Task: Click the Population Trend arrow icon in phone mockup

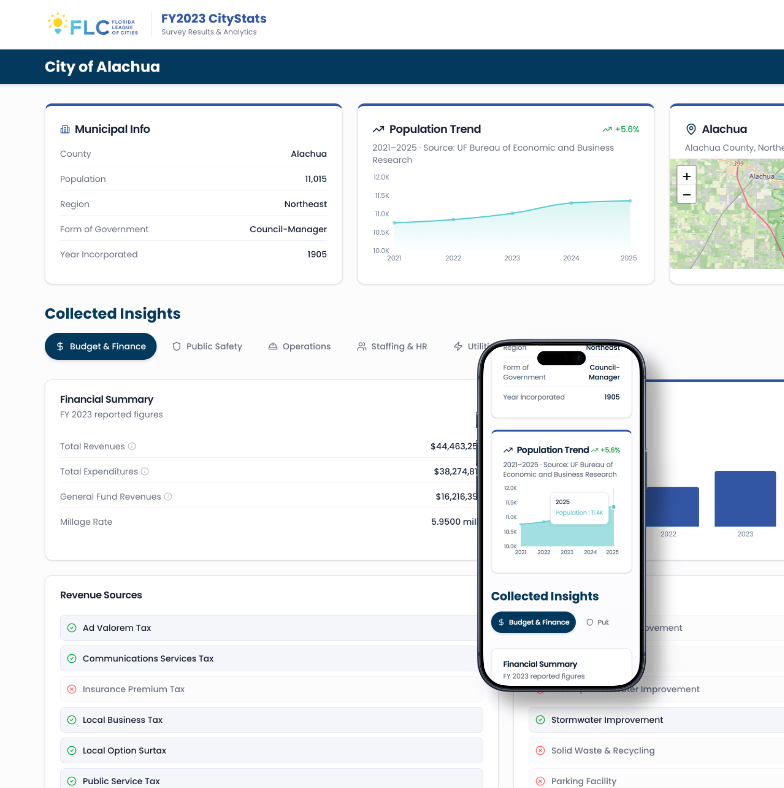Action: tap(508, 450)
